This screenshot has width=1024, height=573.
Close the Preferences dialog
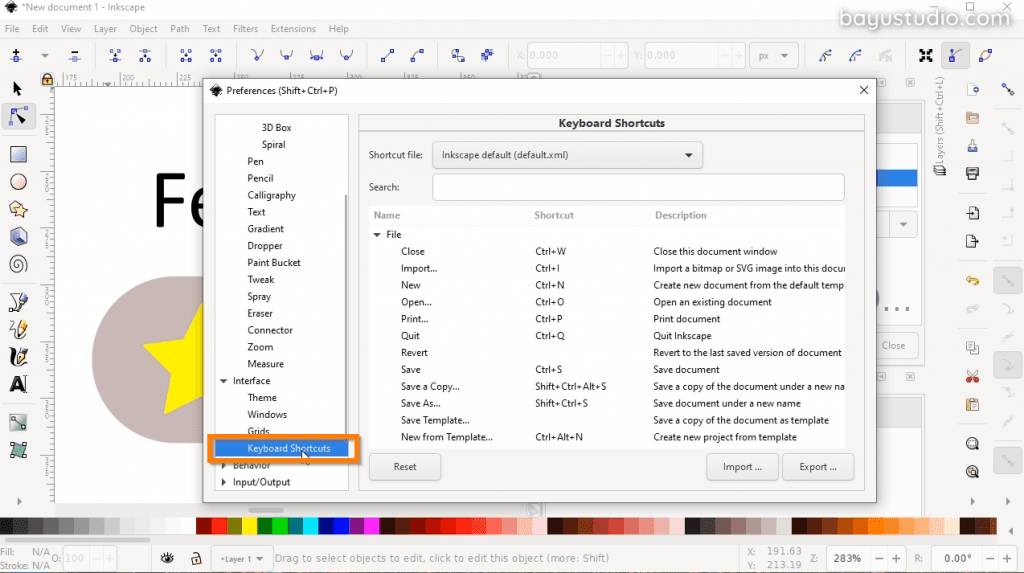pos(863,90)
